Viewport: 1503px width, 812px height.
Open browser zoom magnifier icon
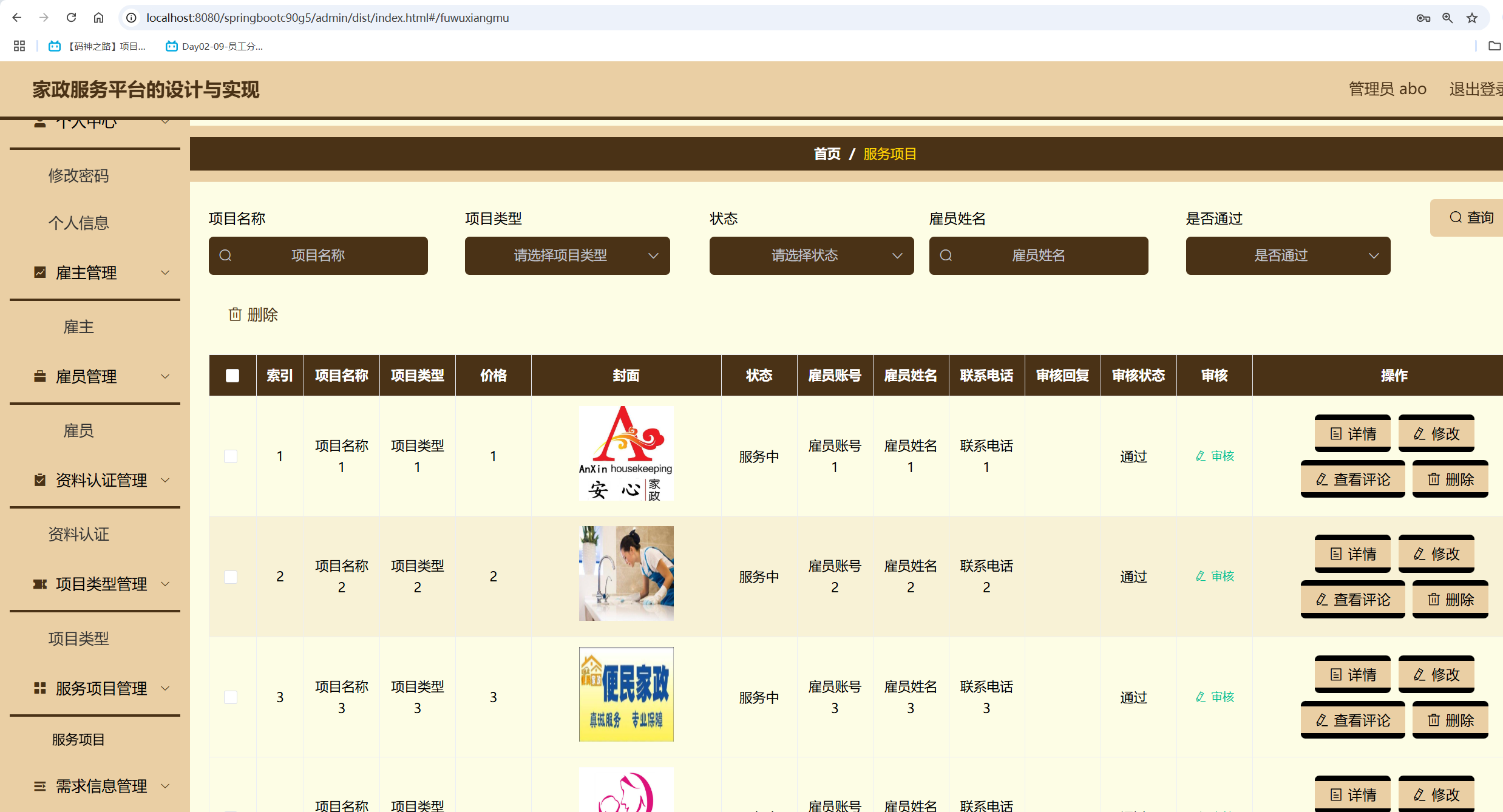pos(1448,18)
